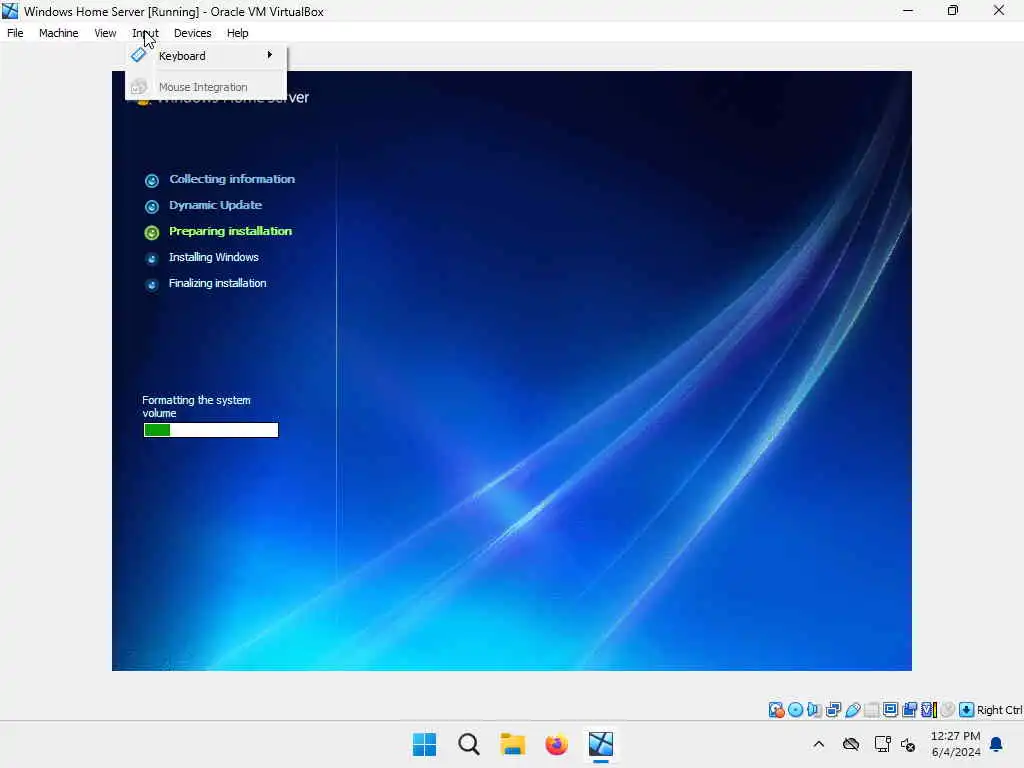Screen dimensions: 1024x768
Task: Click the virtualization CPU status icon
Action: [929, 710]
